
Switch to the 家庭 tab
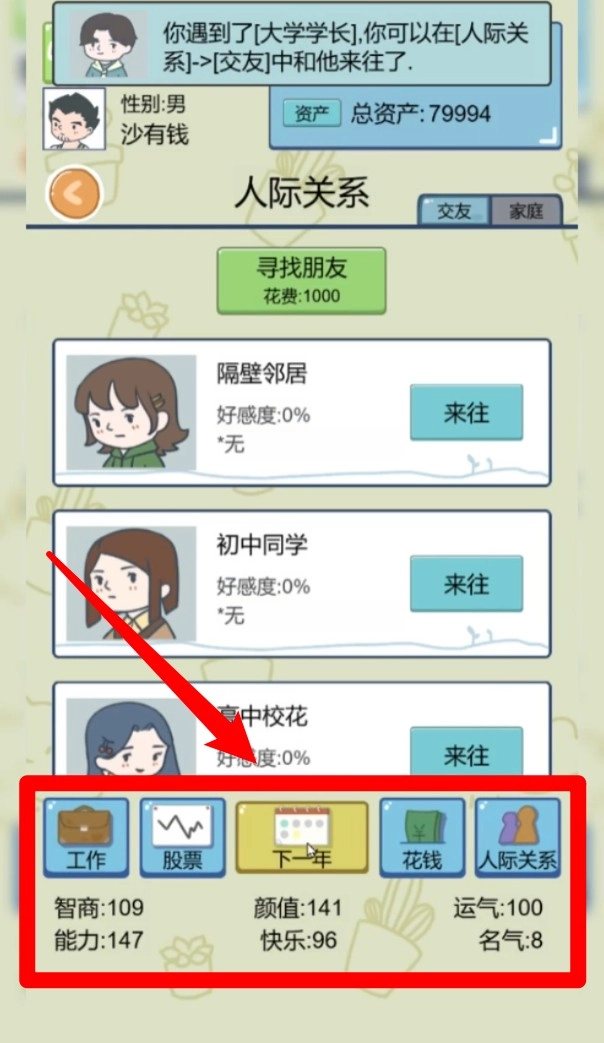526,211
